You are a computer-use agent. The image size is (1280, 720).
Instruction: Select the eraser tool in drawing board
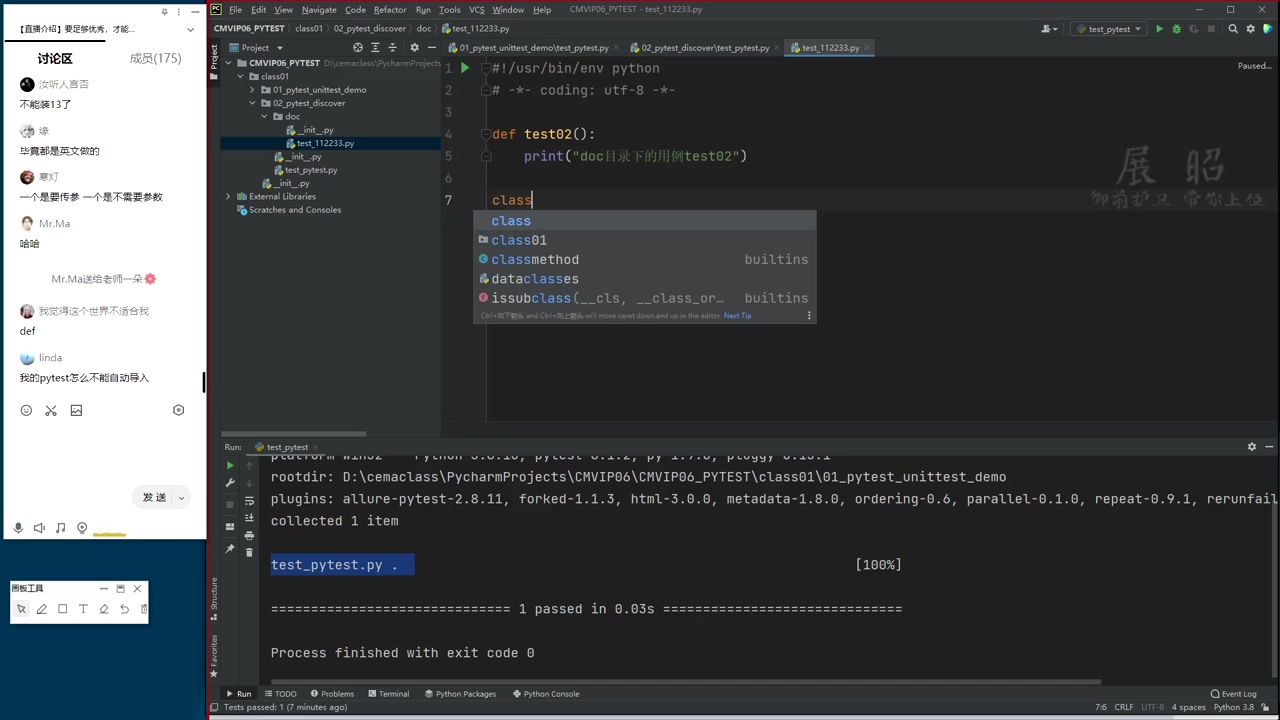(103, 609)
